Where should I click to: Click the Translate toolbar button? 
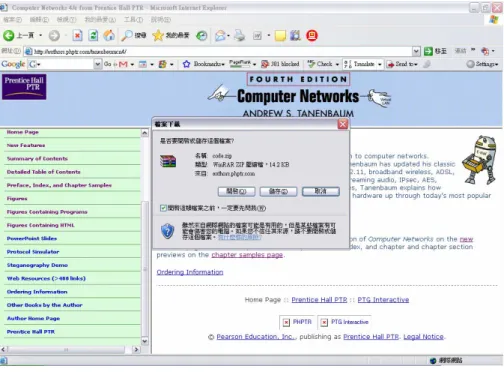click(x=359, y=64)
